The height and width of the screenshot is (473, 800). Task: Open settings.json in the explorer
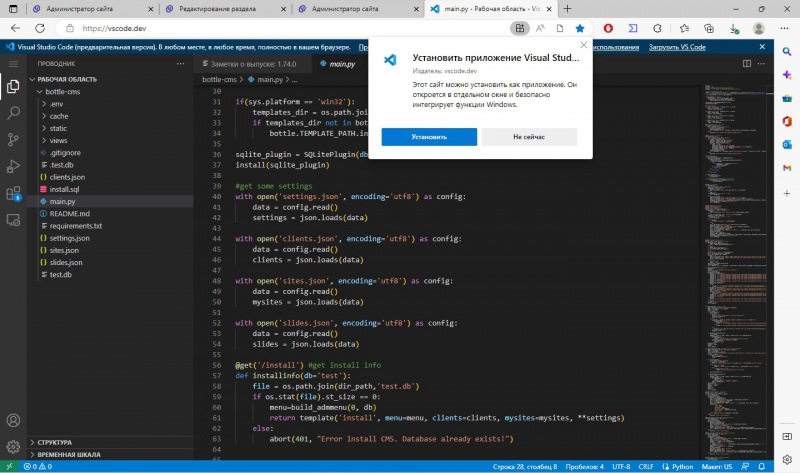69,238
